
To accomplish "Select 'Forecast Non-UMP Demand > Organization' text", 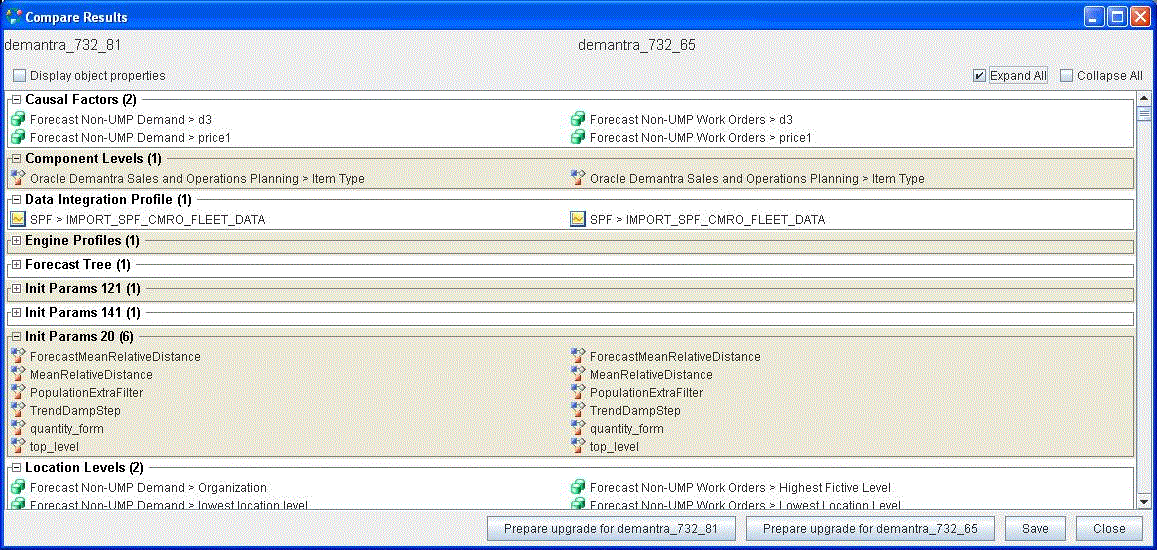I will pos(148,487).
